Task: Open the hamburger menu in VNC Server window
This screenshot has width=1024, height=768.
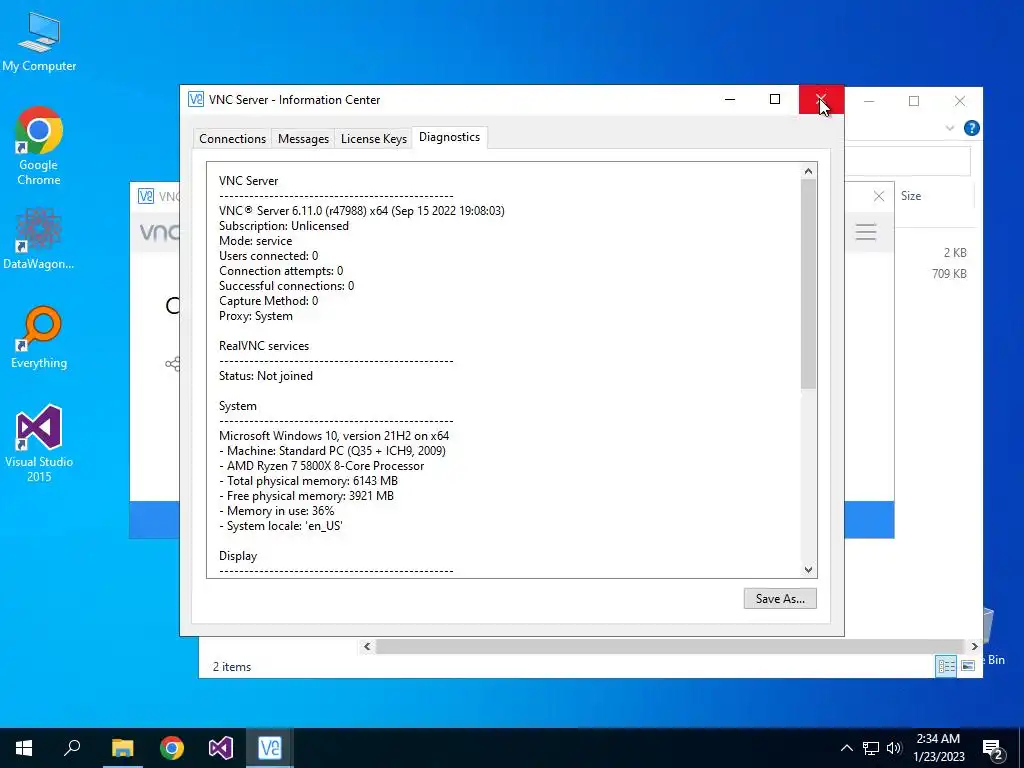Action: (866, 231)
